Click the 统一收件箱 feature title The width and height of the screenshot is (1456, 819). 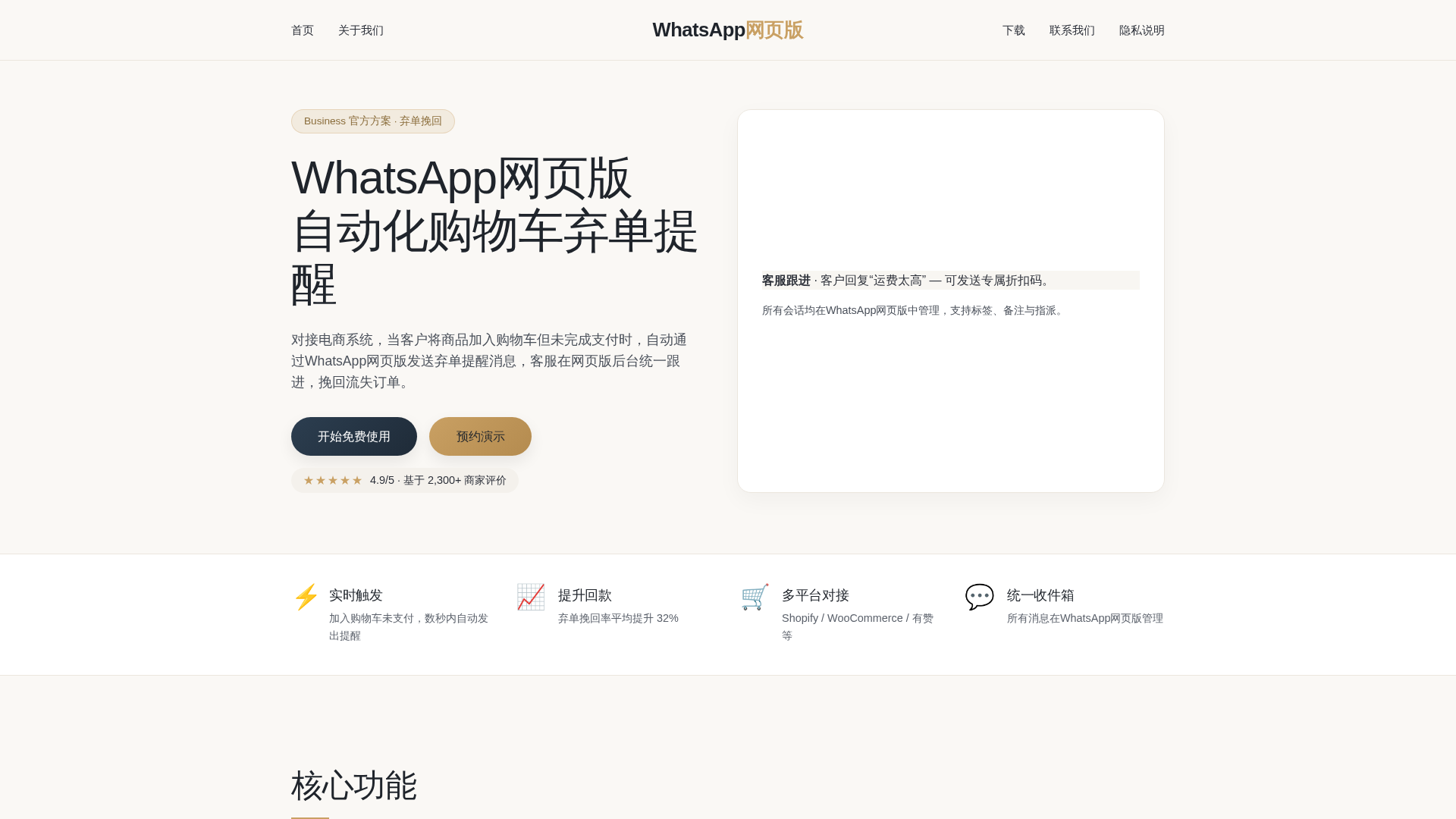pyautogui.click(x=1040, y=595)
